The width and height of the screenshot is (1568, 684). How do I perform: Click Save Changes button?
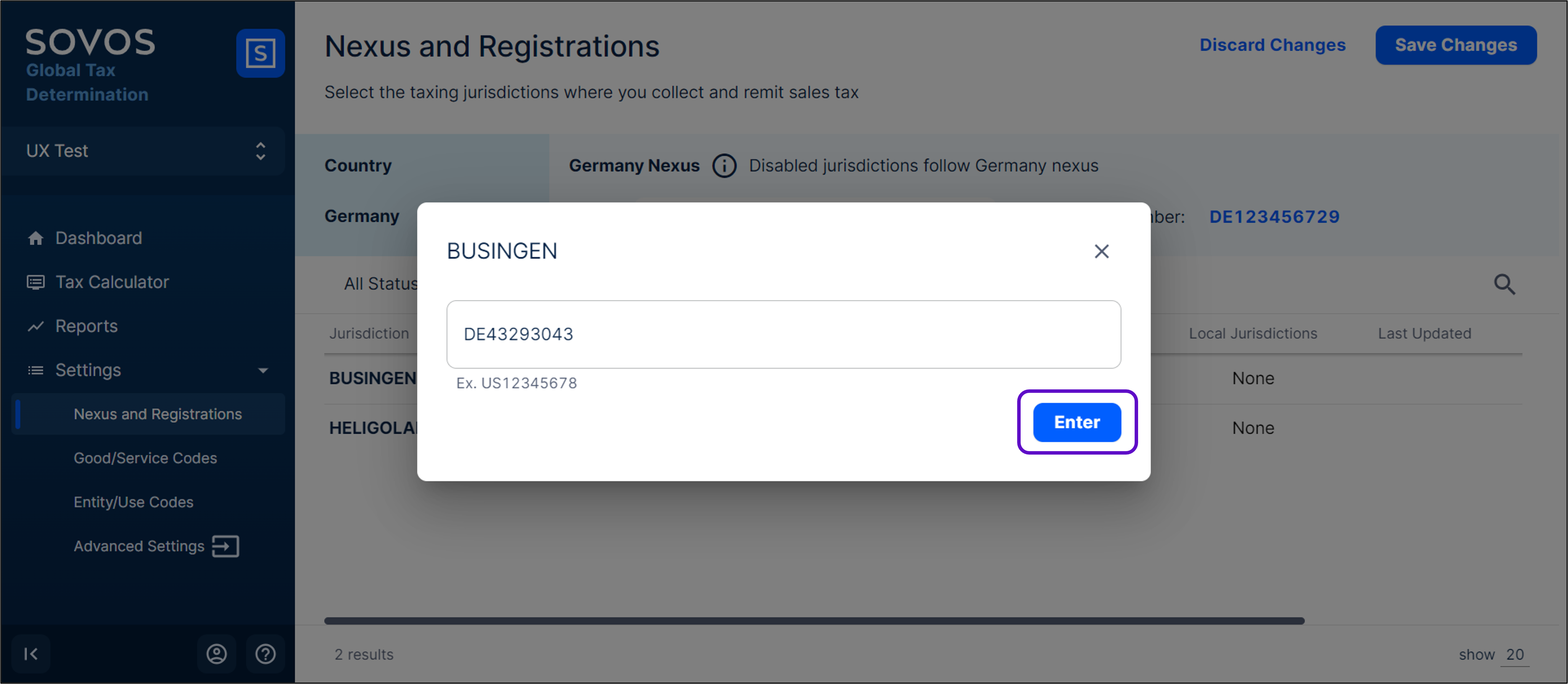coord(1456,45)
